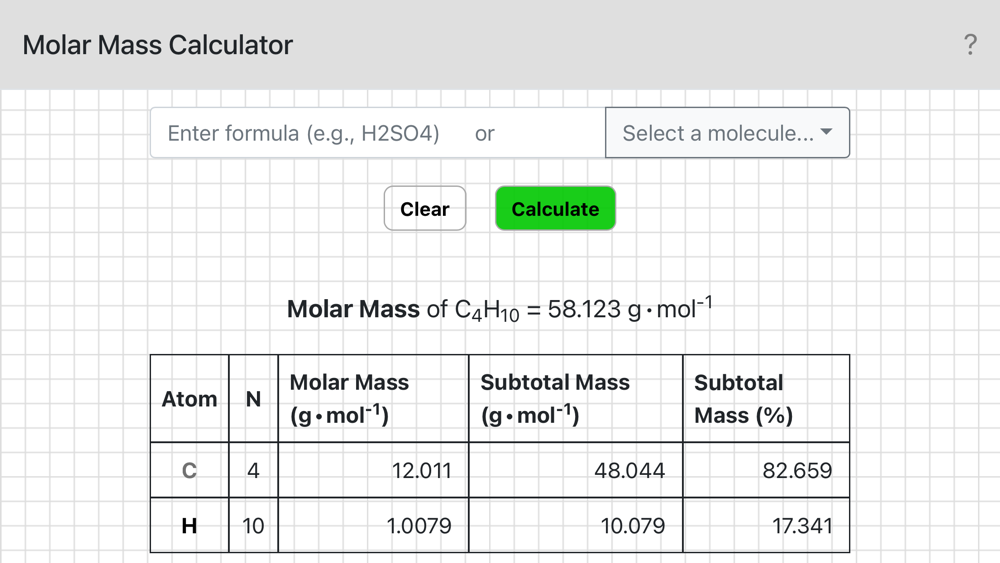Screen dimensions: 1000x563
Task: Open the Select a molecule dropdown
Action: click(728, 133)
